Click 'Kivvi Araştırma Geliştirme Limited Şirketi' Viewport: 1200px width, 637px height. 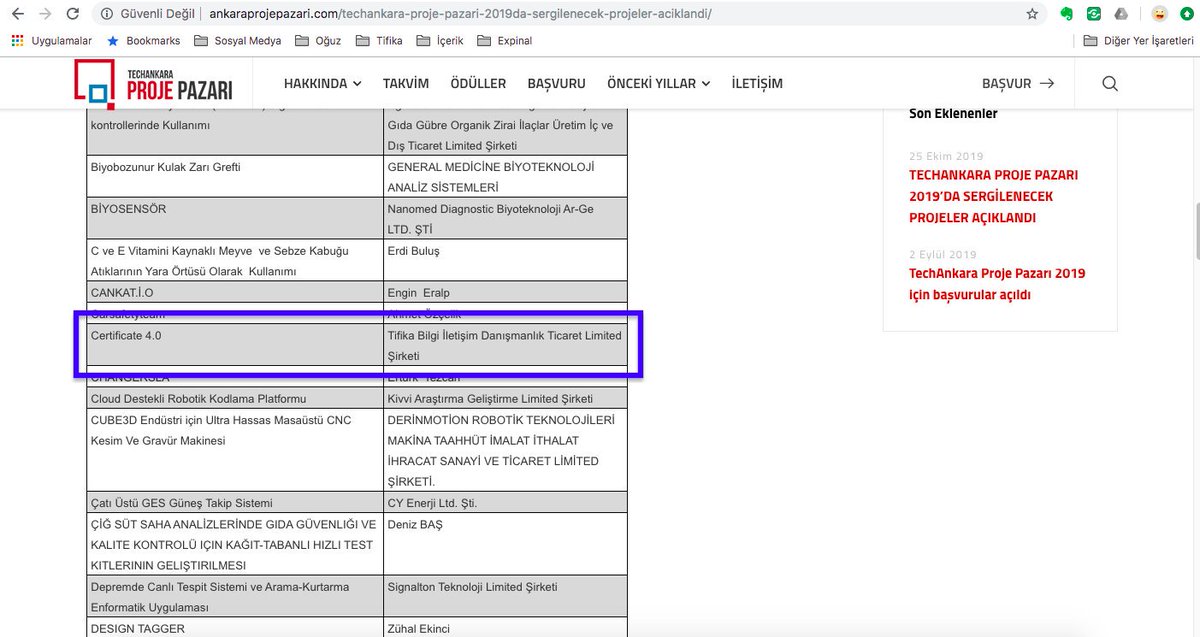click(x=505, y=398)
